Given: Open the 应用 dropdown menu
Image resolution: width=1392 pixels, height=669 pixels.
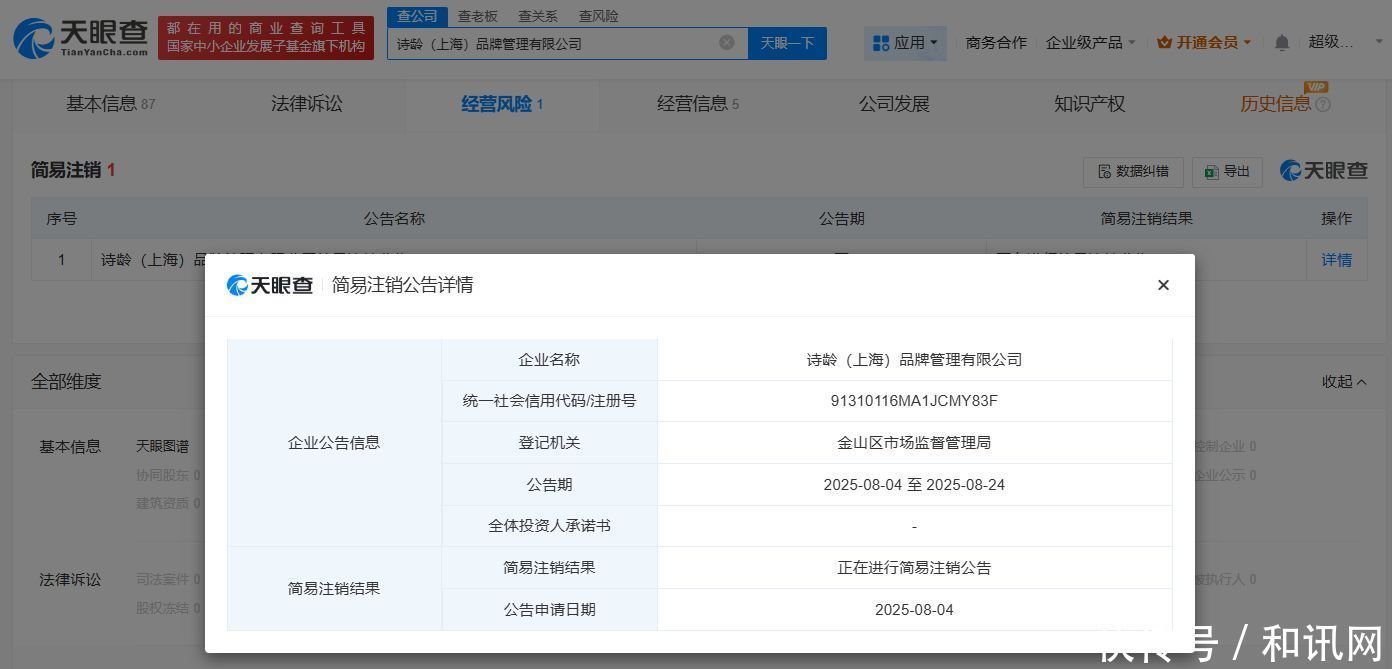Looking at the screenshot, I should click(x=905, y=43).
